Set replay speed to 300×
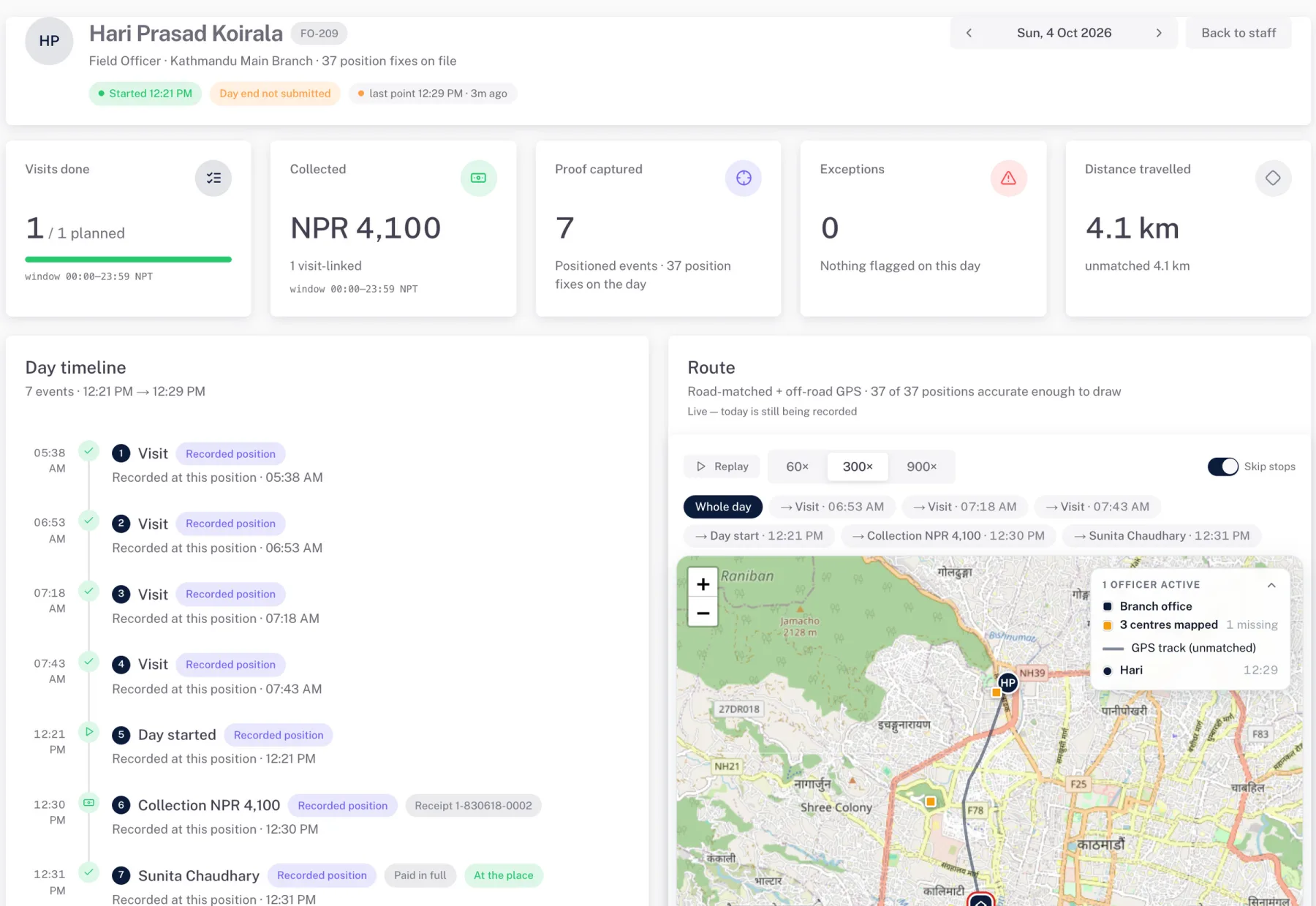Screen dimensions: 1316x906 [858, 467]
